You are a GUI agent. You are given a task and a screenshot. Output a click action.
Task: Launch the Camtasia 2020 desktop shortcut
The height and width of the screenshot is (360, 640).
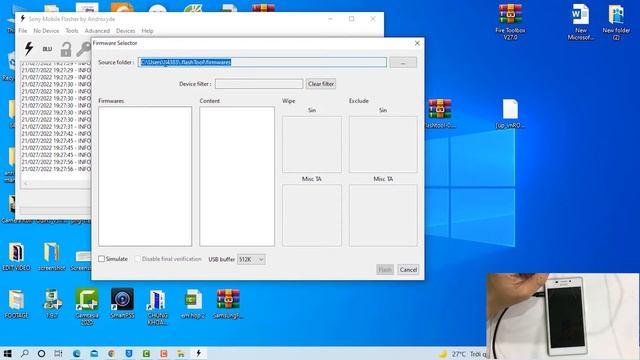(87, 307)
